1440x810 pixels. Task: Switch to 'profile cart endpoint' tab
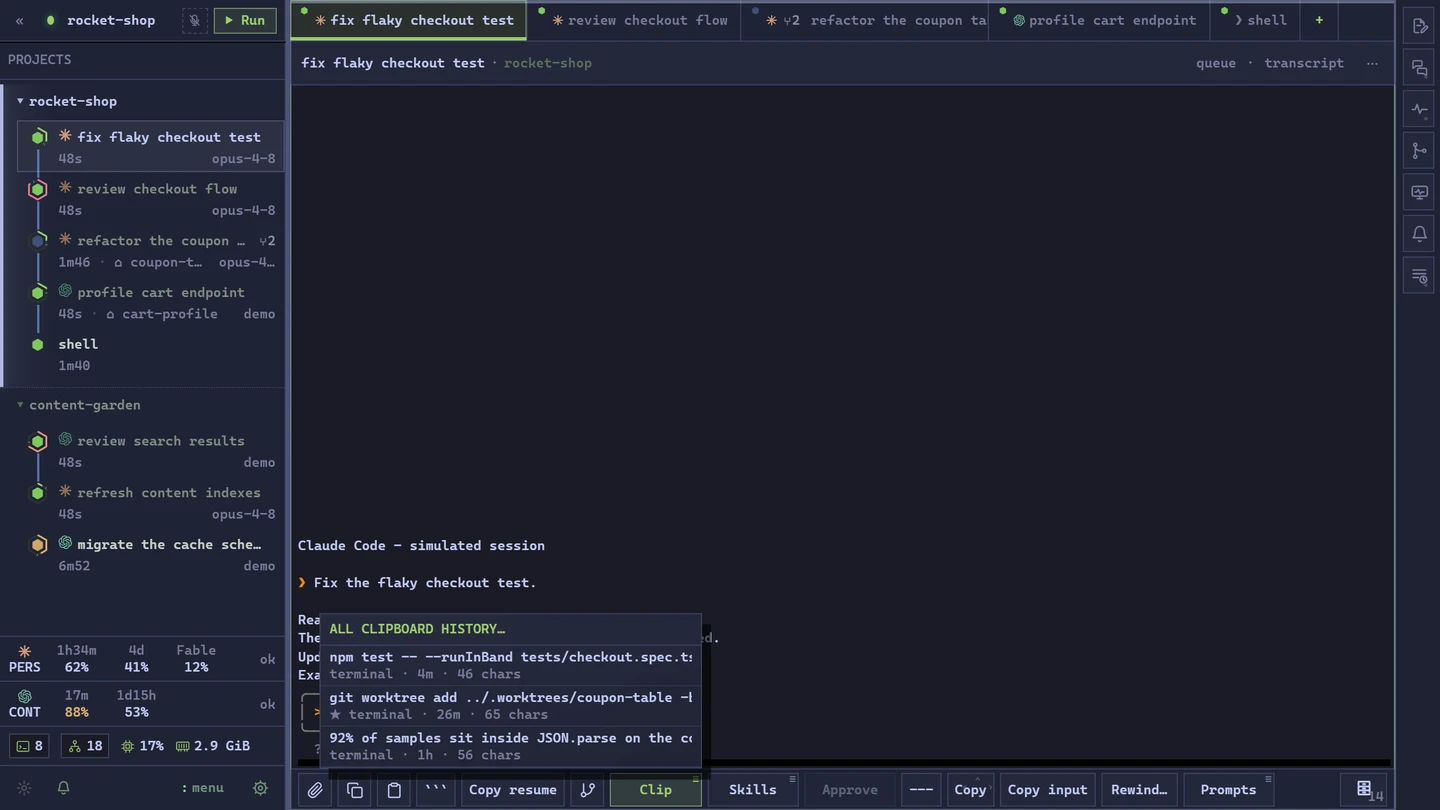tap(1098, 20)
